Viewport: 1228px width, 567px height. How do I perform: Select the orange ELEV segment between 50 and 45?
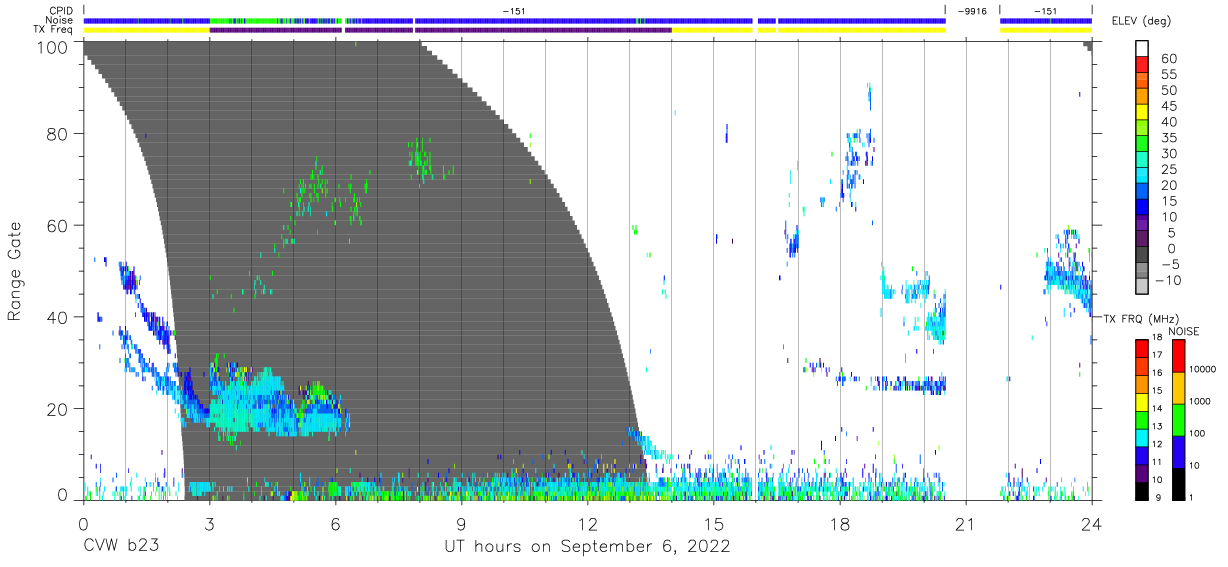tap(1142, 97)
